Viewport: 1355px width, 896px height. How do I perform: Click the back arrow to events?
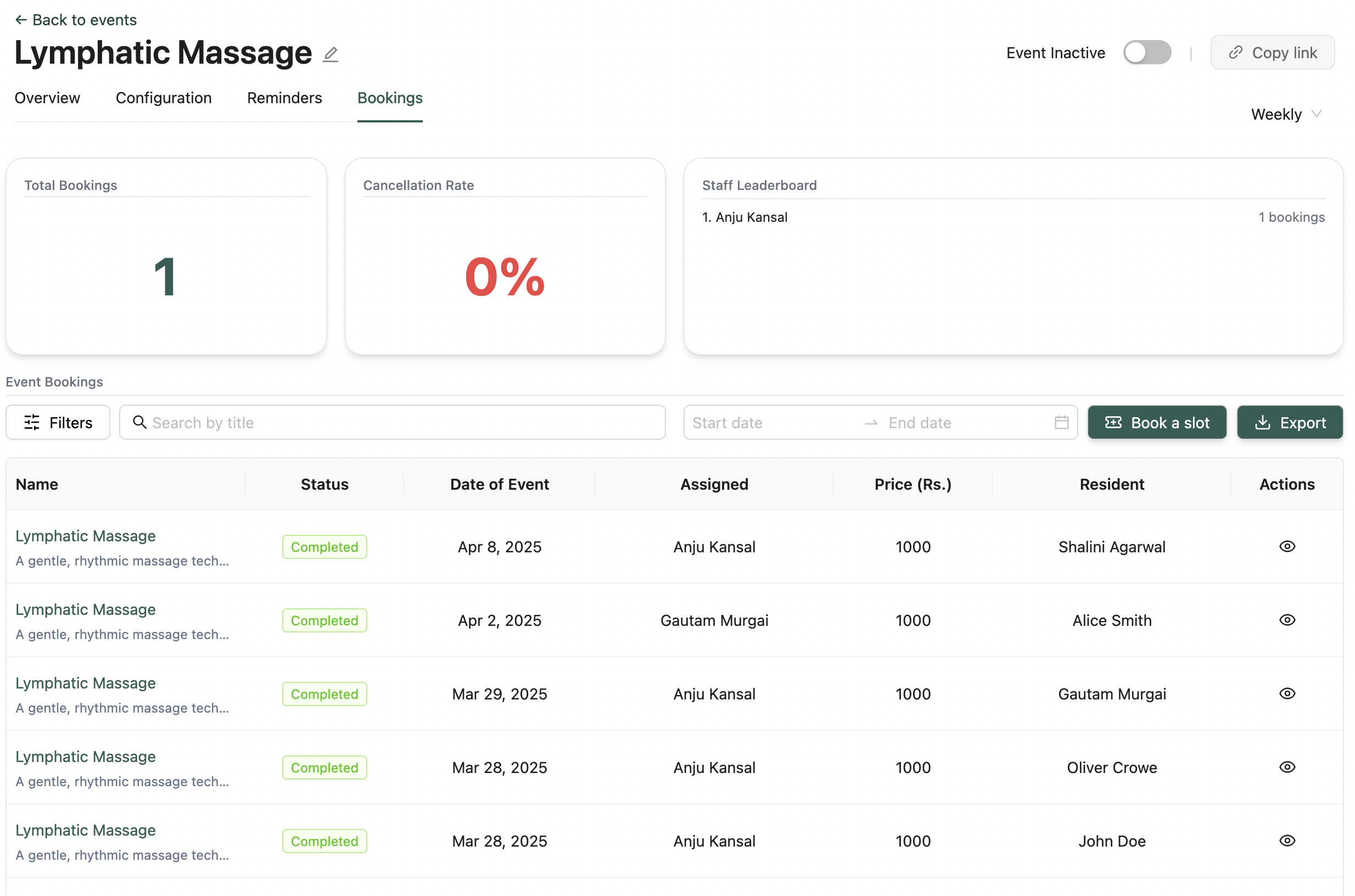point(20,20)
